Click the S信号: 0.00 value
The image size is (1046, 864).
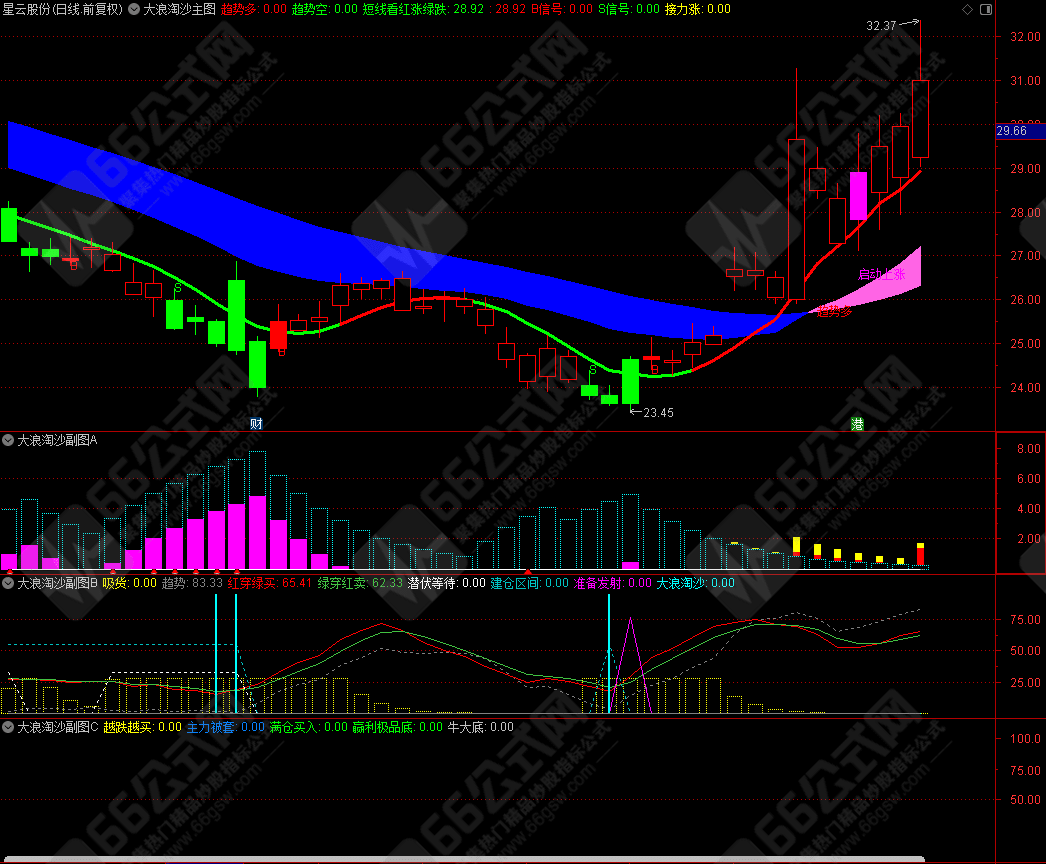tap(628, 9)
